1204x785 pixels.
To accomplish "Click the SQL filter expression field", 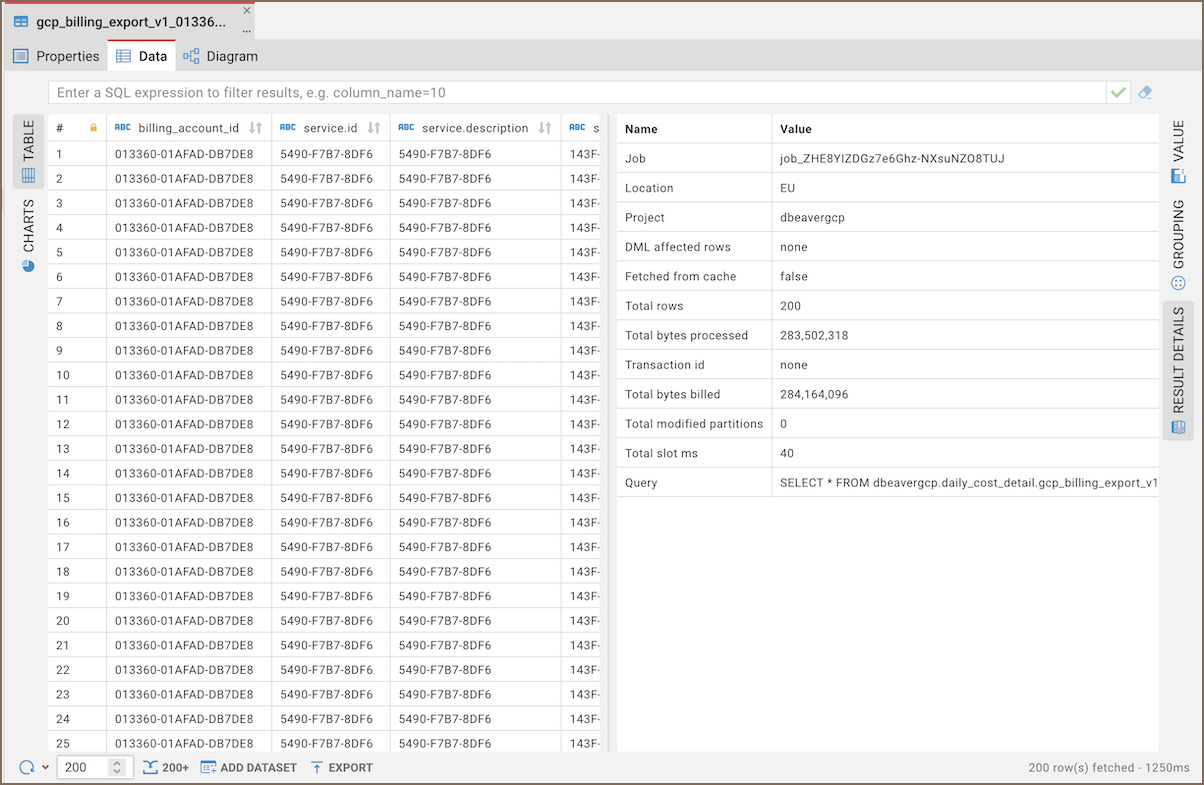I will [575, 93].
